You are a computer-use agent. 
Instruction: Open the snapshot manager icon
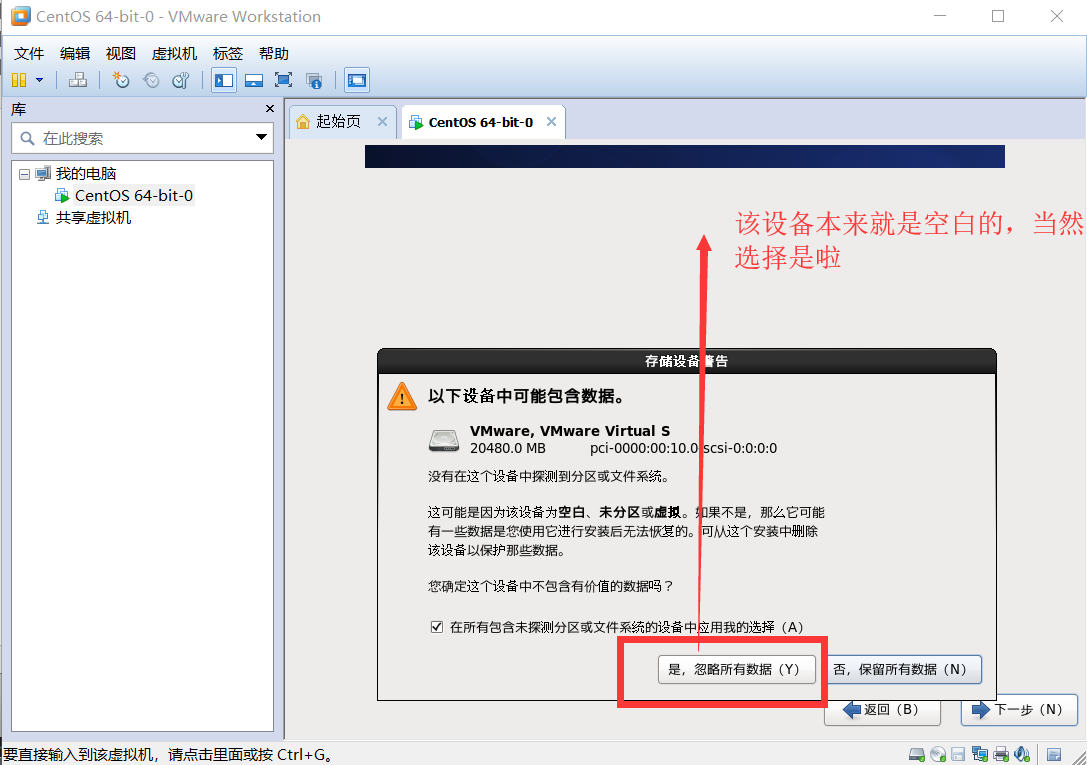pos(180,80)
